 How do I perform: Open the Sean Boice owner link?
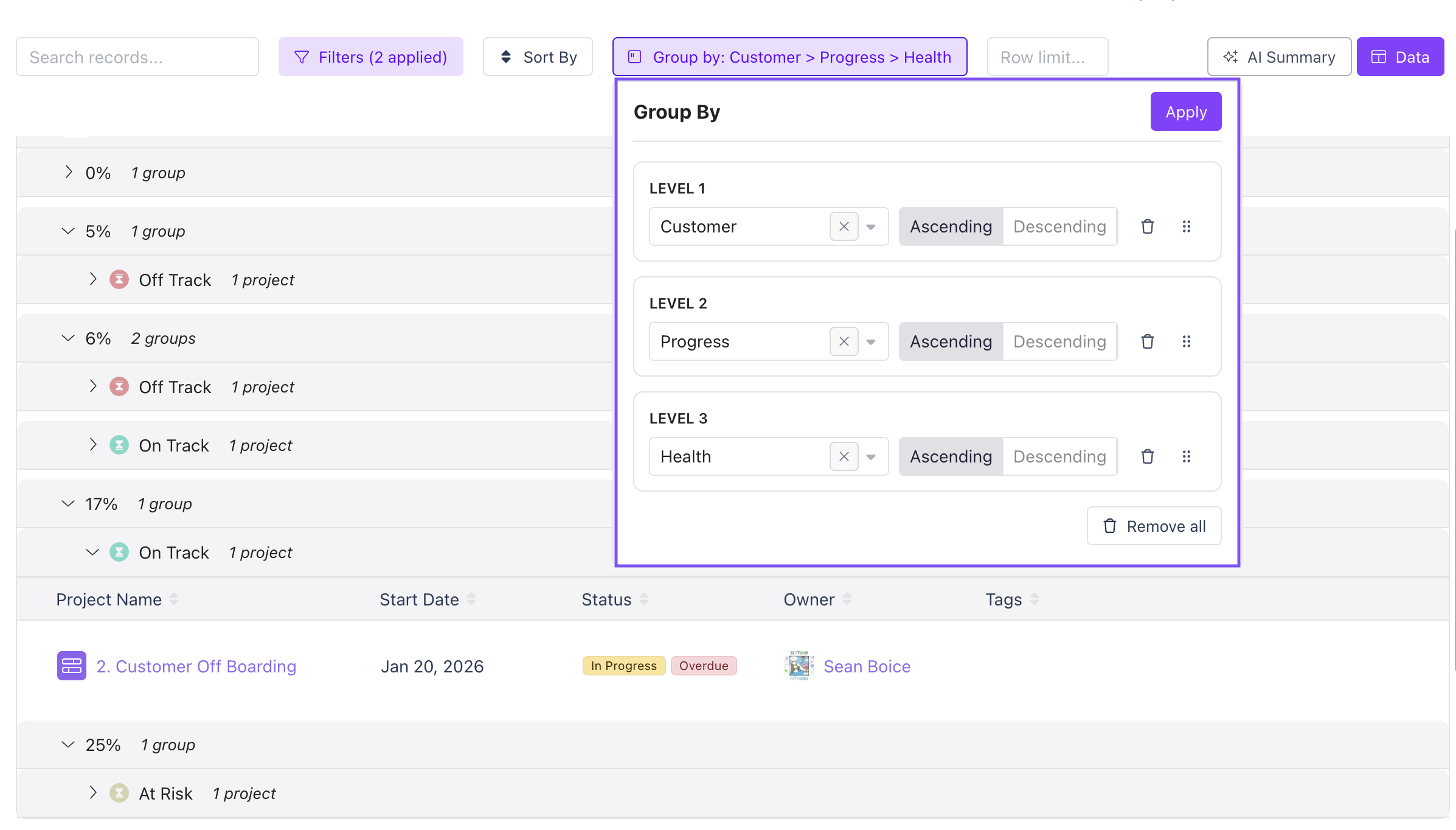coord(867,666)
